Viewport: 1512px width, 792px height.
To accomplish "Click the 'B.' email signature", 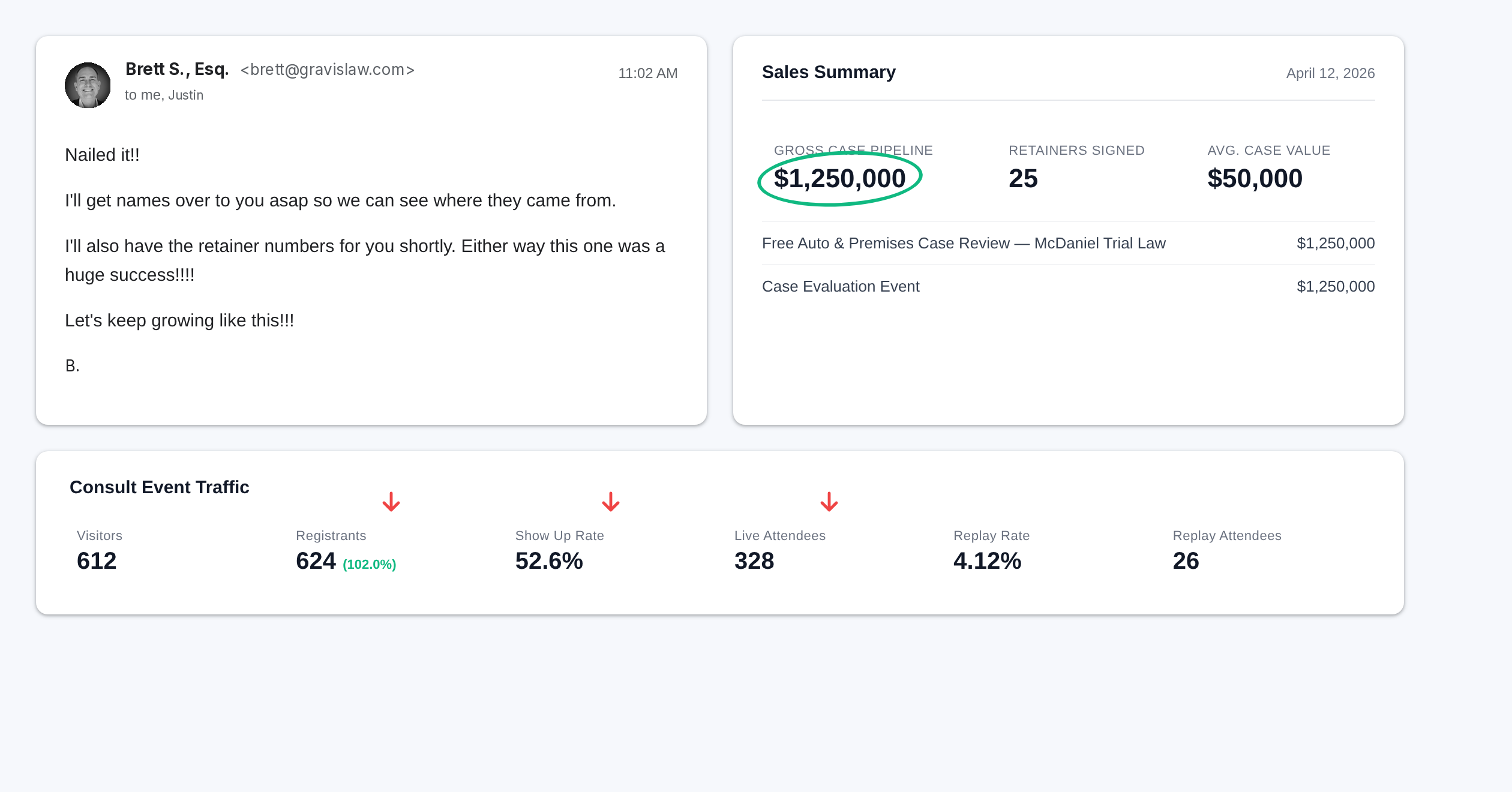I will pyautogui.click(x=72, y=365).
